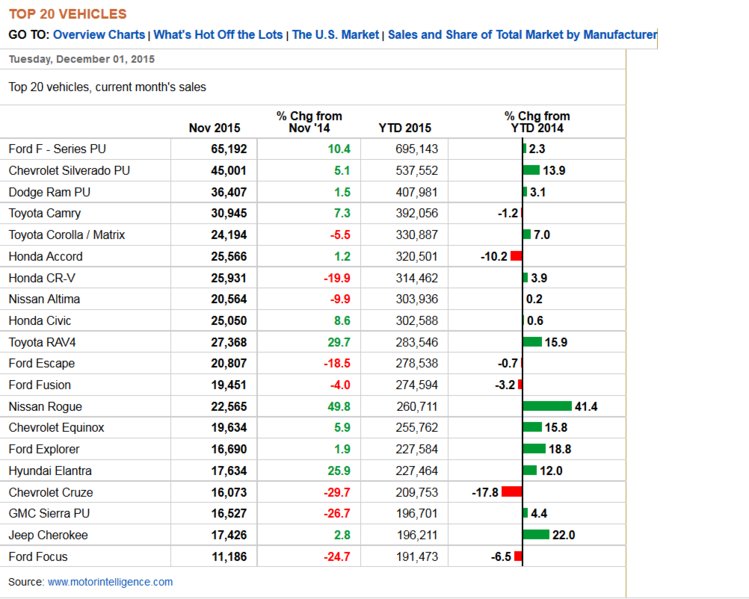The image size is (749, 599).
Task: Open the Overview Charts link
Action: pyautogui.click(x=99, y=35)
